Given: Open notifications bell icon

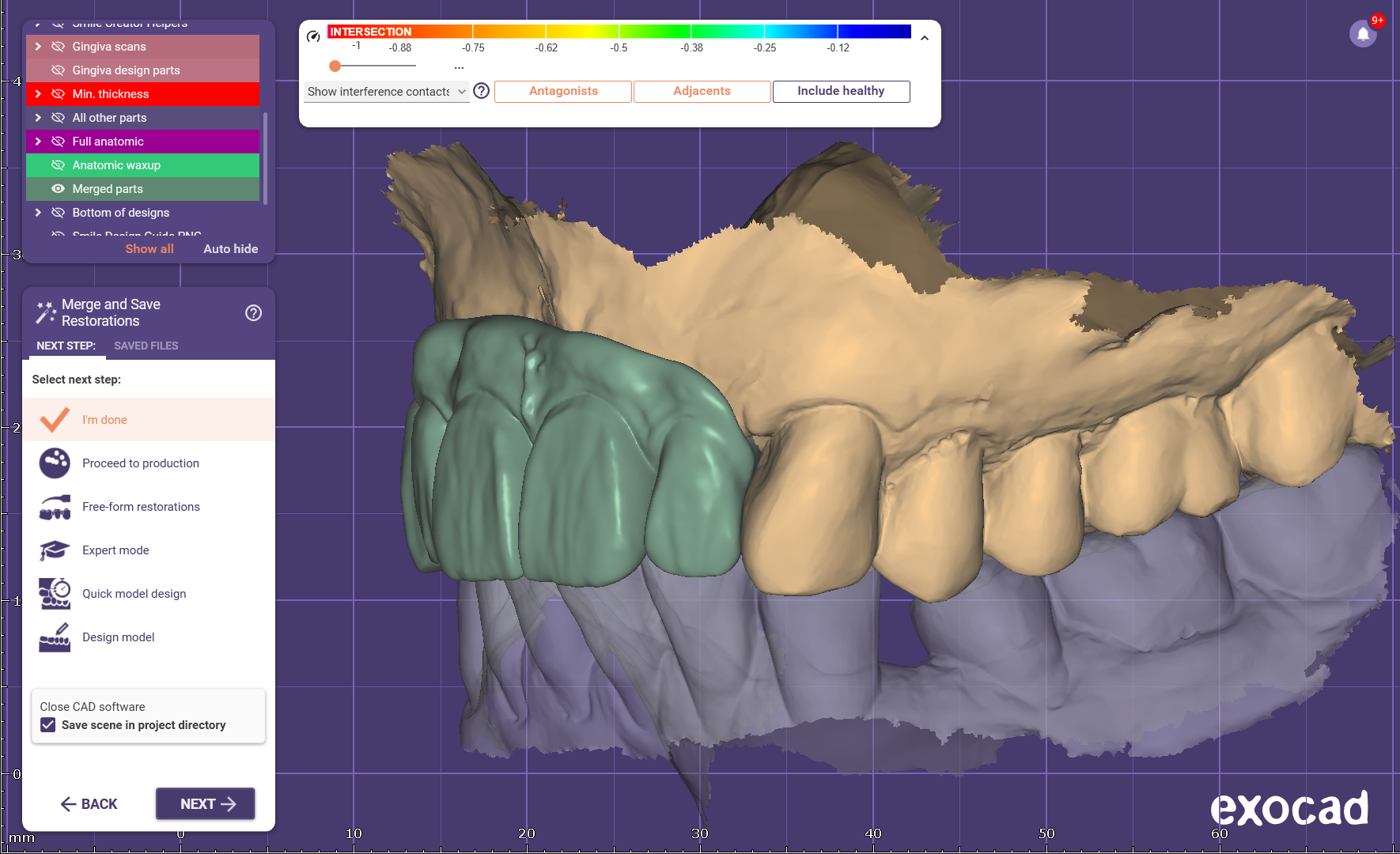Looking at the screenshot, I should [x=1363, y=34].
